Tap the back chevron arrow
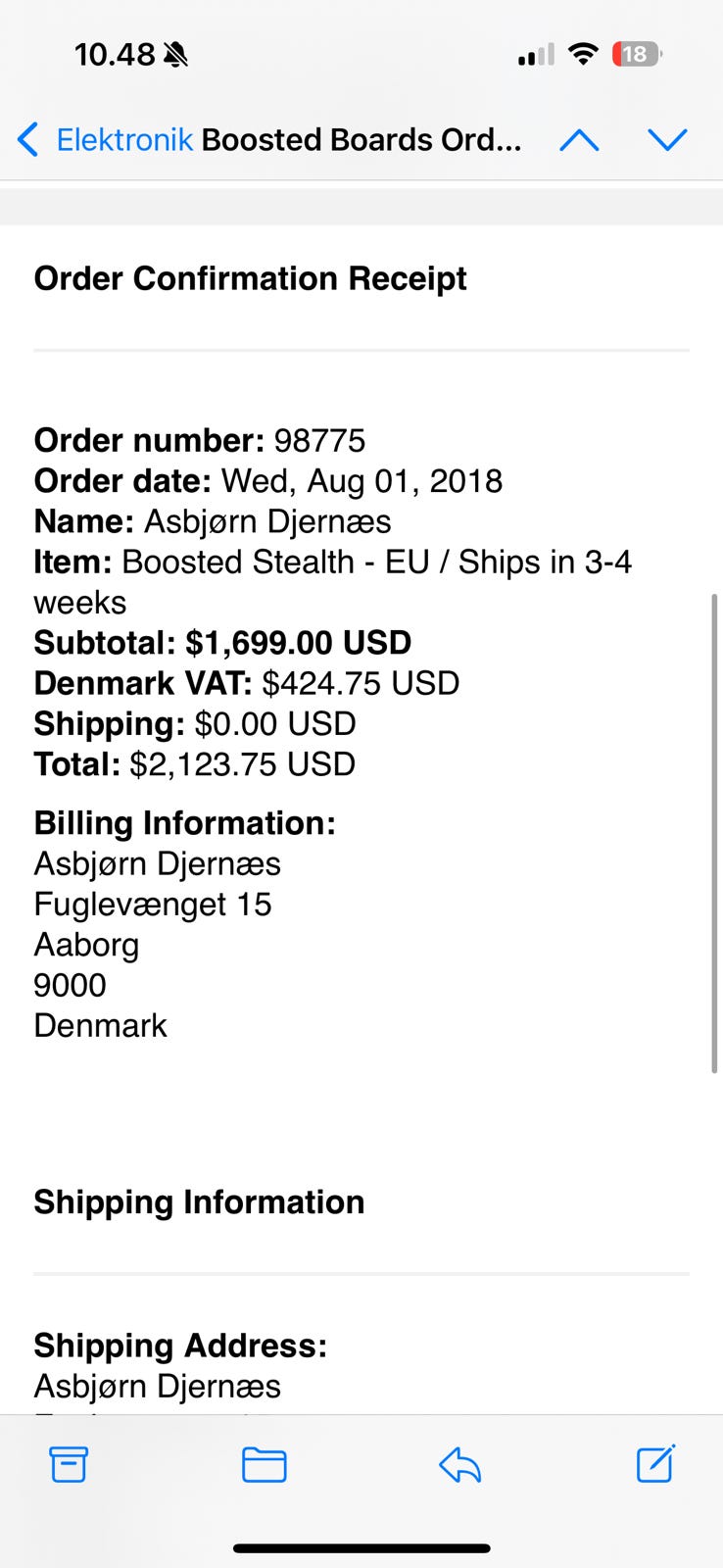The image size is (723, 1568). pyautogui.click(x=28, y=140)
